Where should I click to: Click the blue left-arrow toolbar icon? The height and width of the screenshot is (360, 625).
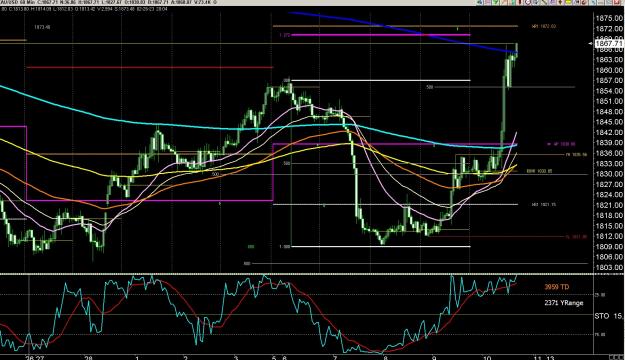point(480,2)
